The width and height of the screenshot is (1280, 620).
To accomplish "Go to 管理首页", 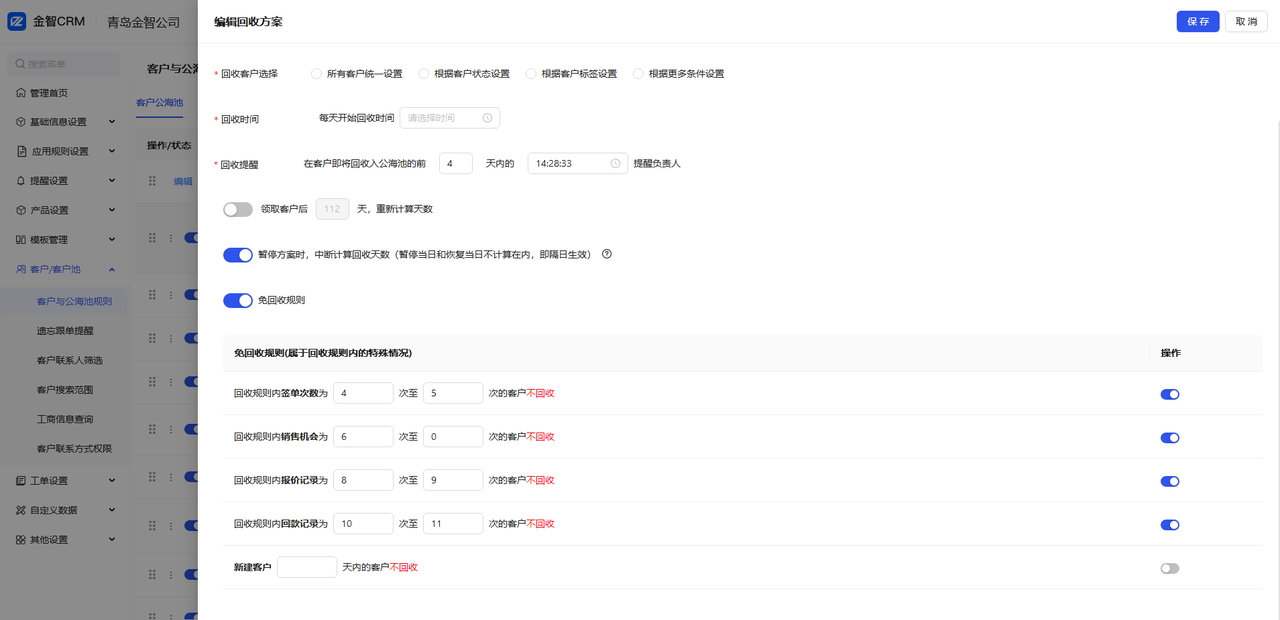I will [x=49, y=93].
